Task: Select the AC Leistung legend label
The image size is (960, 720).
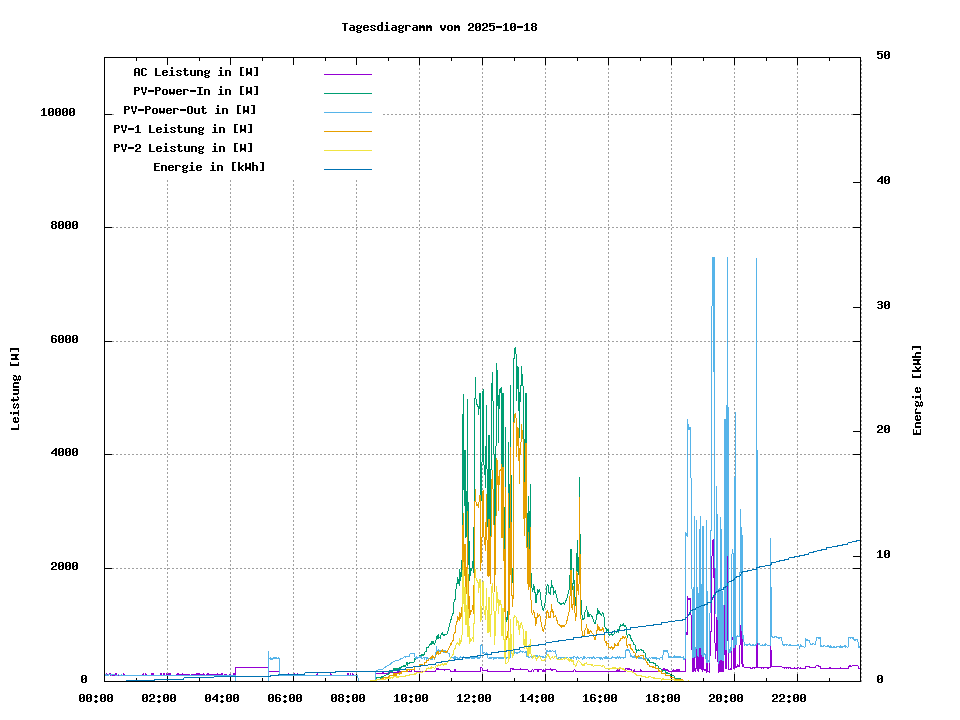Action: 196,72
